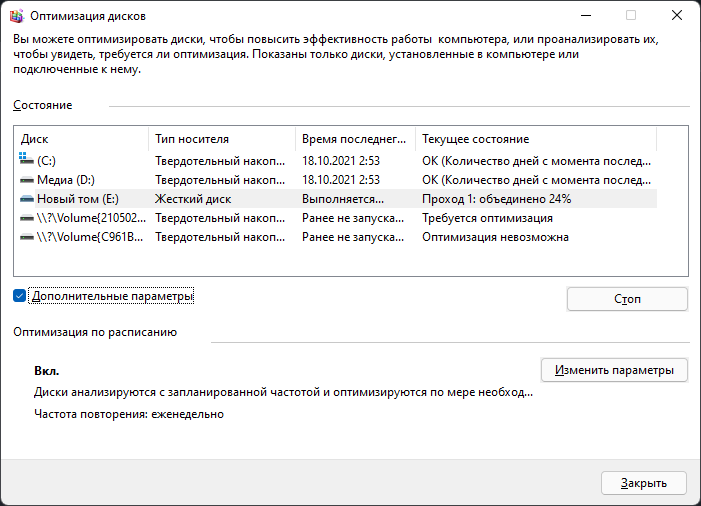Click the drive icon for \\?\Volume{C961B...
Viewport: 701px width, 506px height.
(27, 237)
